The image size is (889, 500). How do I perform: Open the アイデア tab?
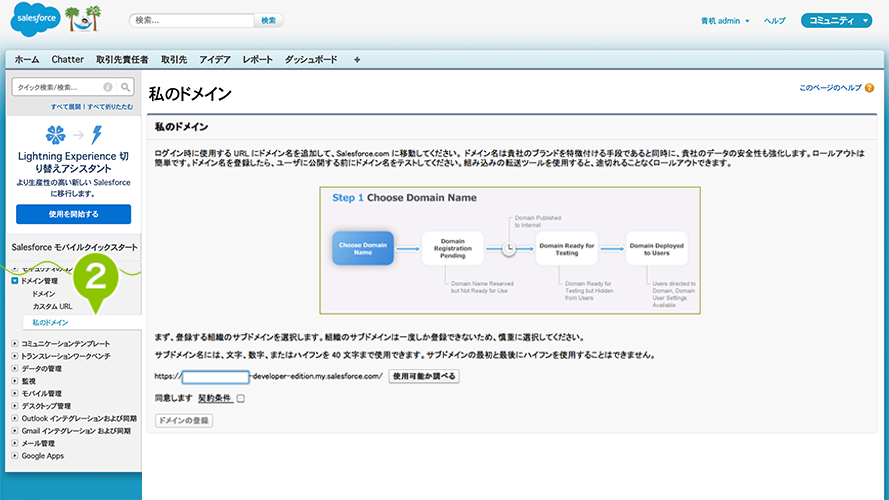(x=214, y=60)
